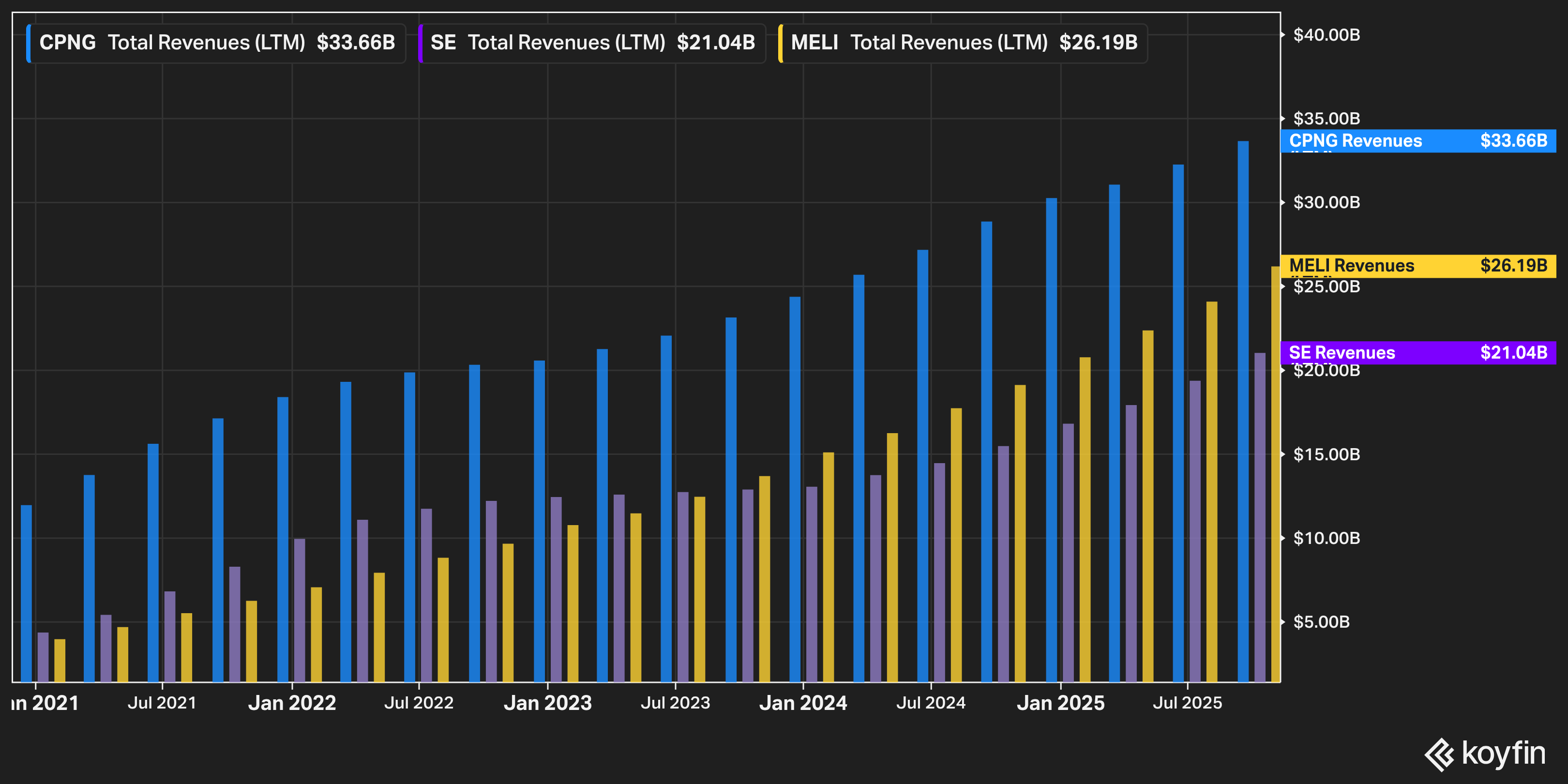Screen dimensions: 1568x784
Task: Click the yellow MELI legend color marker
Action: point(780,43)
